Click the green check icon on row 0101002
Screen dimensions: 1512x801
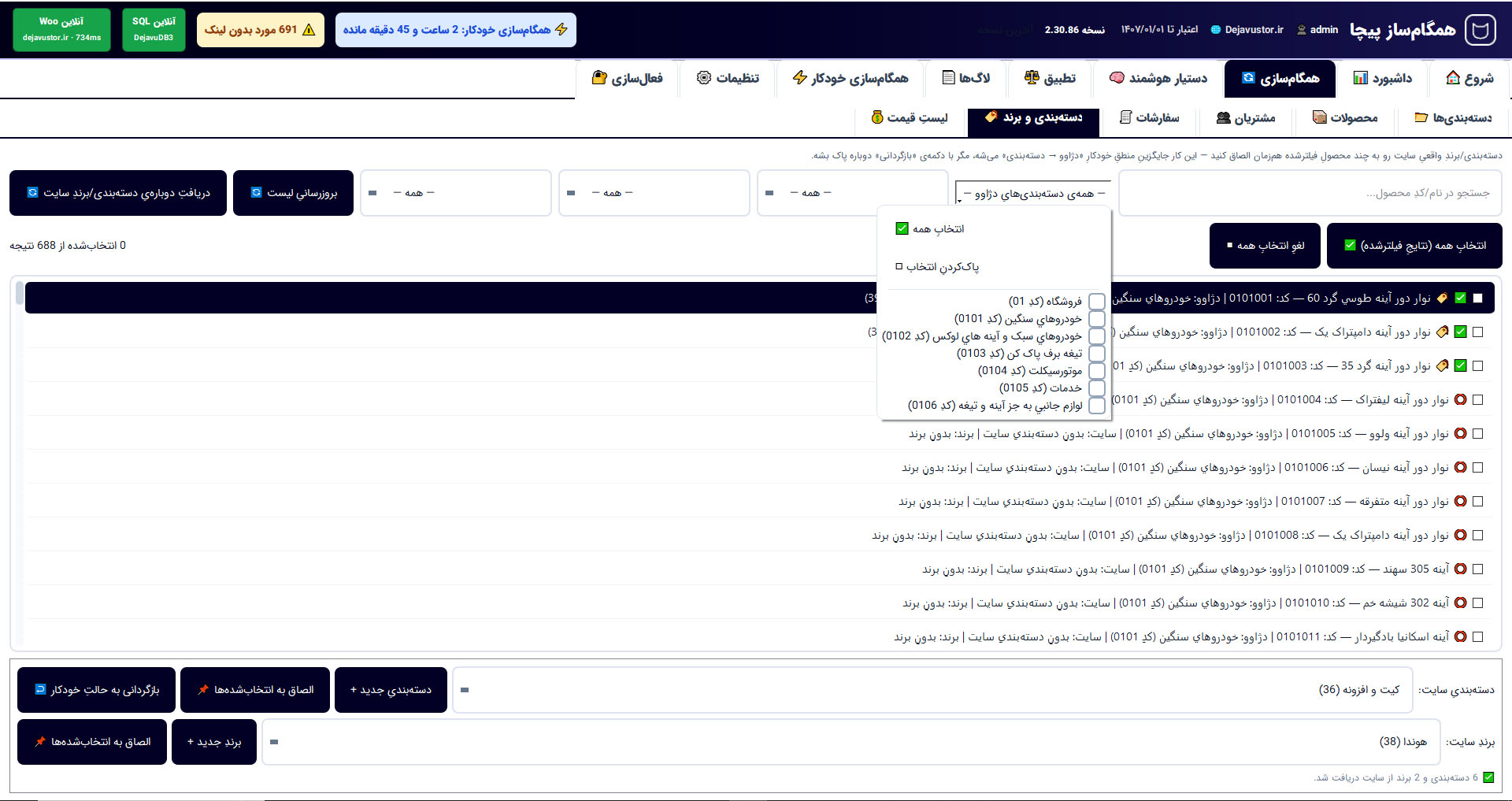(x=1461, y=332)
